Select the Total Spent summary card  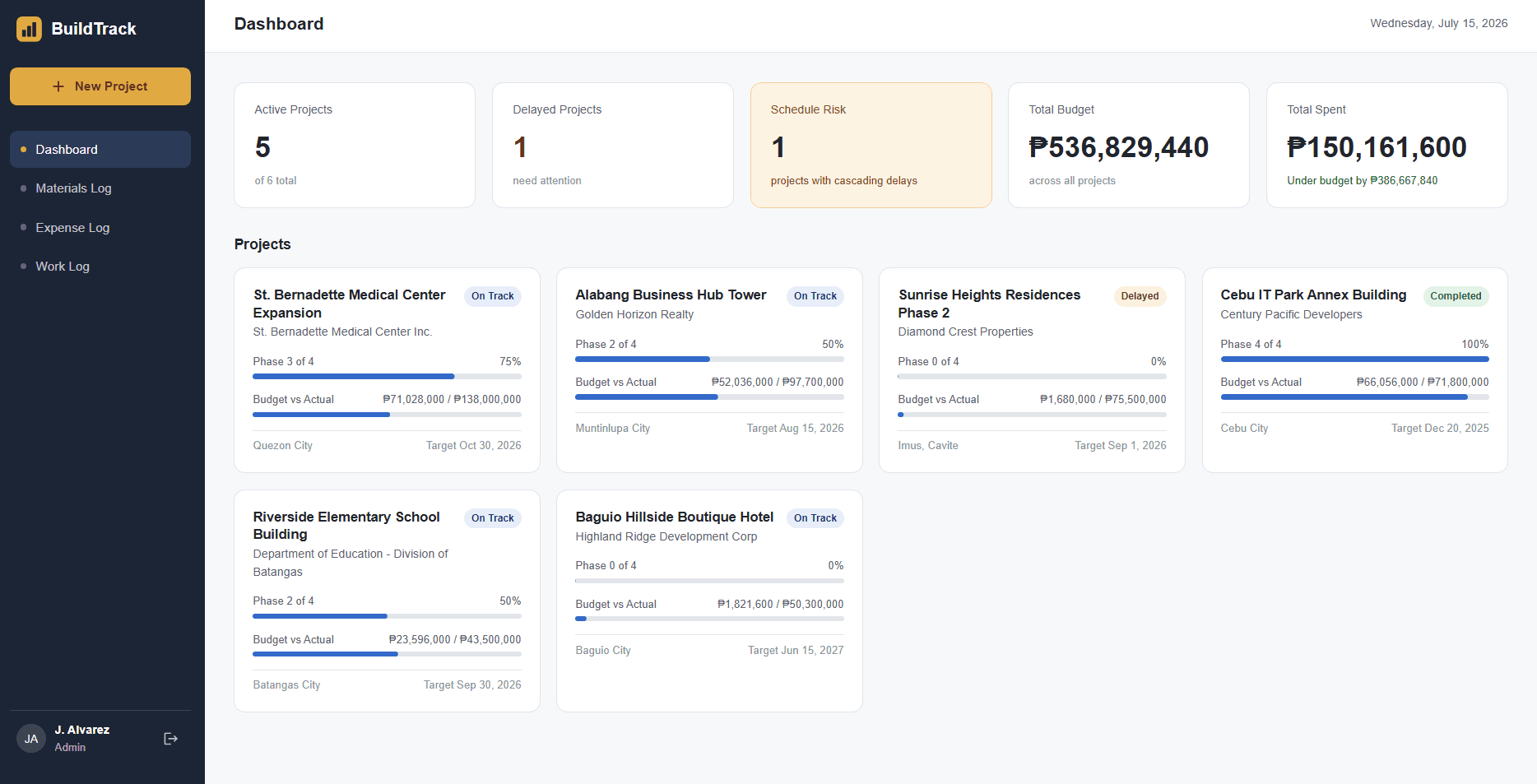pyautogui.click(x=1387, y=146)
